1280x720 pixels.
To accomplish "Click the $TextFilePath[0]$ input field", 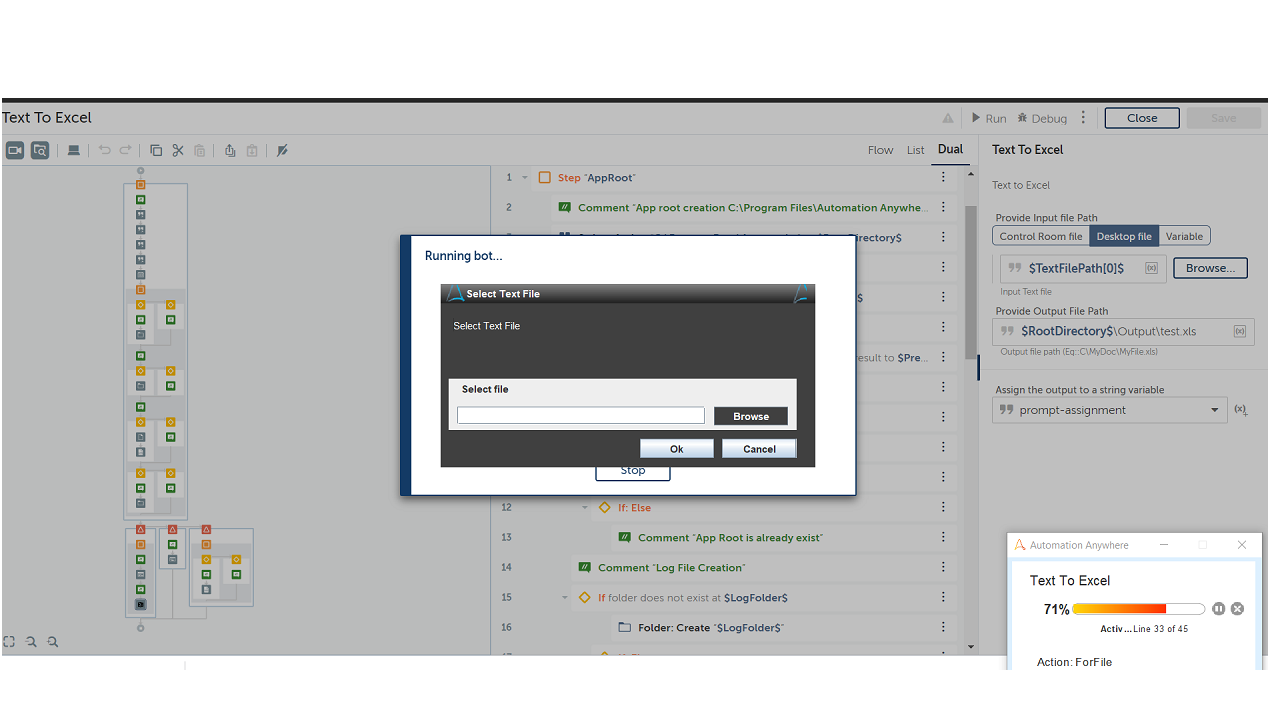I will click(1083, 268).
